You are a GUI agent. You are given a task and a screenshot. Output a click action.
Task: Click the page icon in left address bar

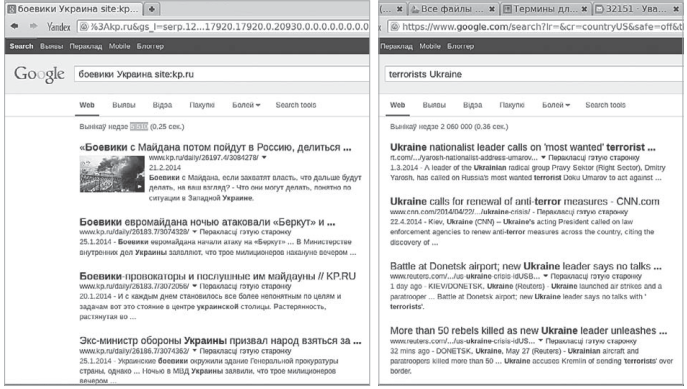click(84, 27)
